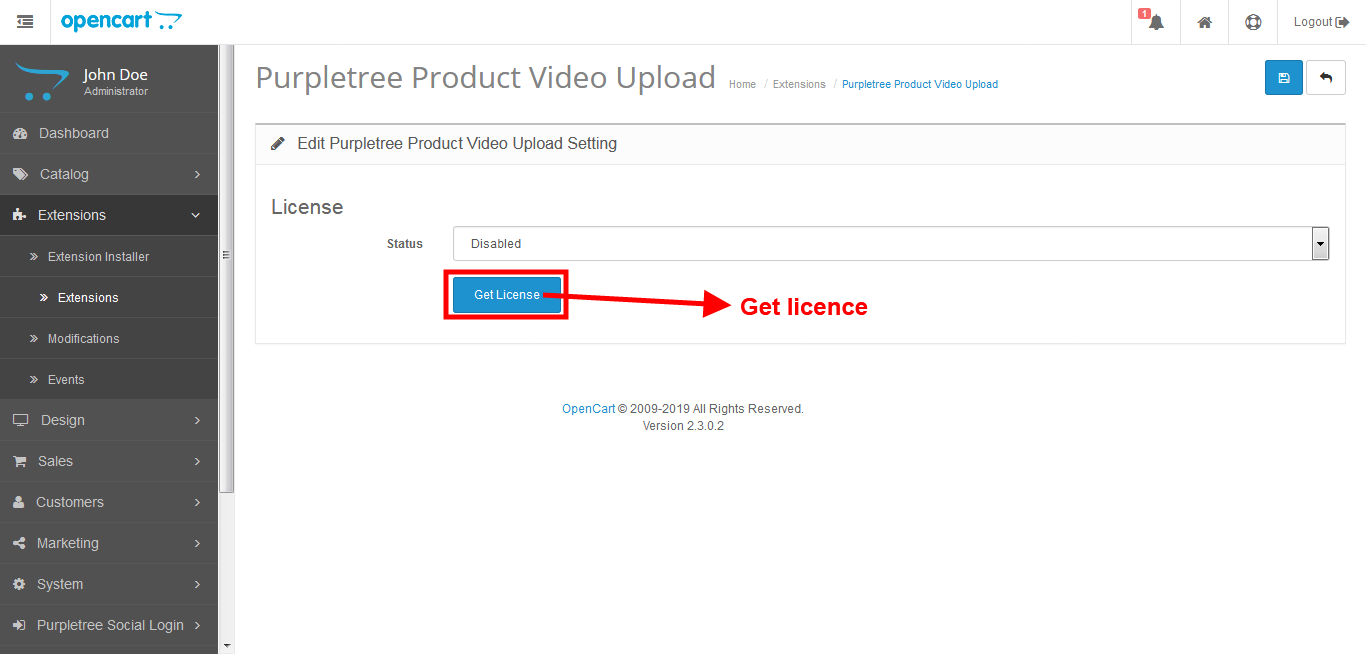Click the 'Administrator' role text
The height and width of the screenshot is (654, 1366).
pos(116,92)
